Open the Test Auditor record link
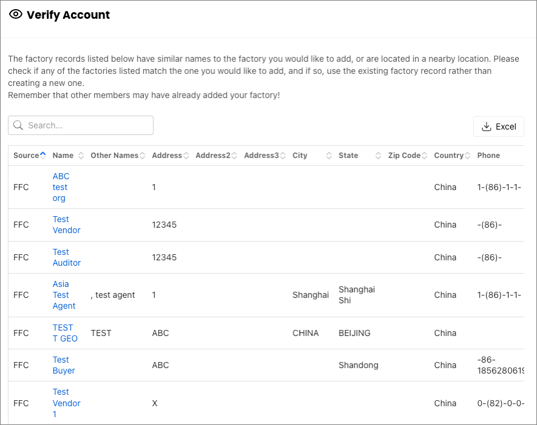The height and width of the screenshot is (425, 537). coord(66,257)
